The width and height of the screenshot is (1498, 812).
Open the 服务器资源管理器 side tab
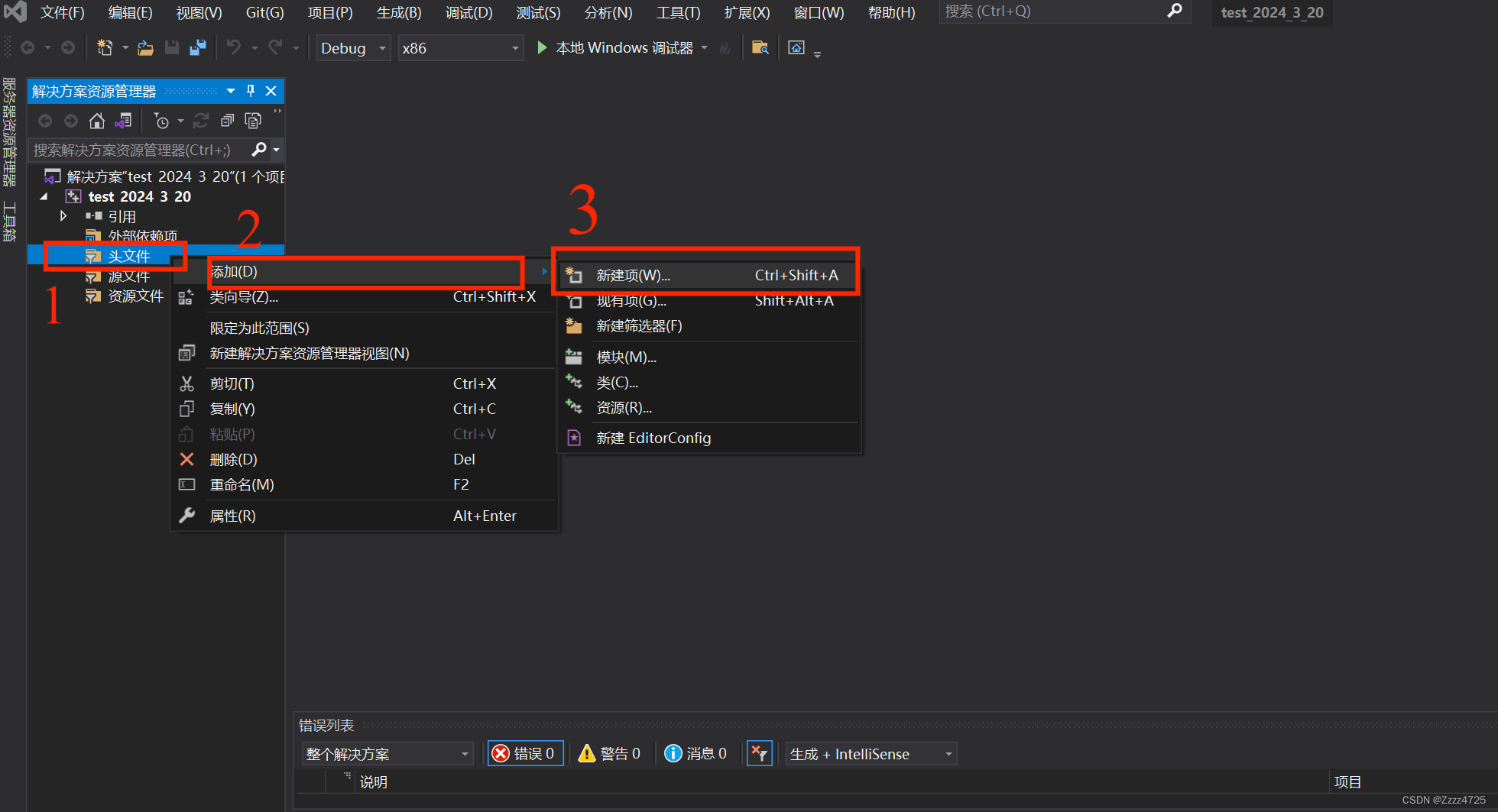pyautogui.click(x=10, y=132)
